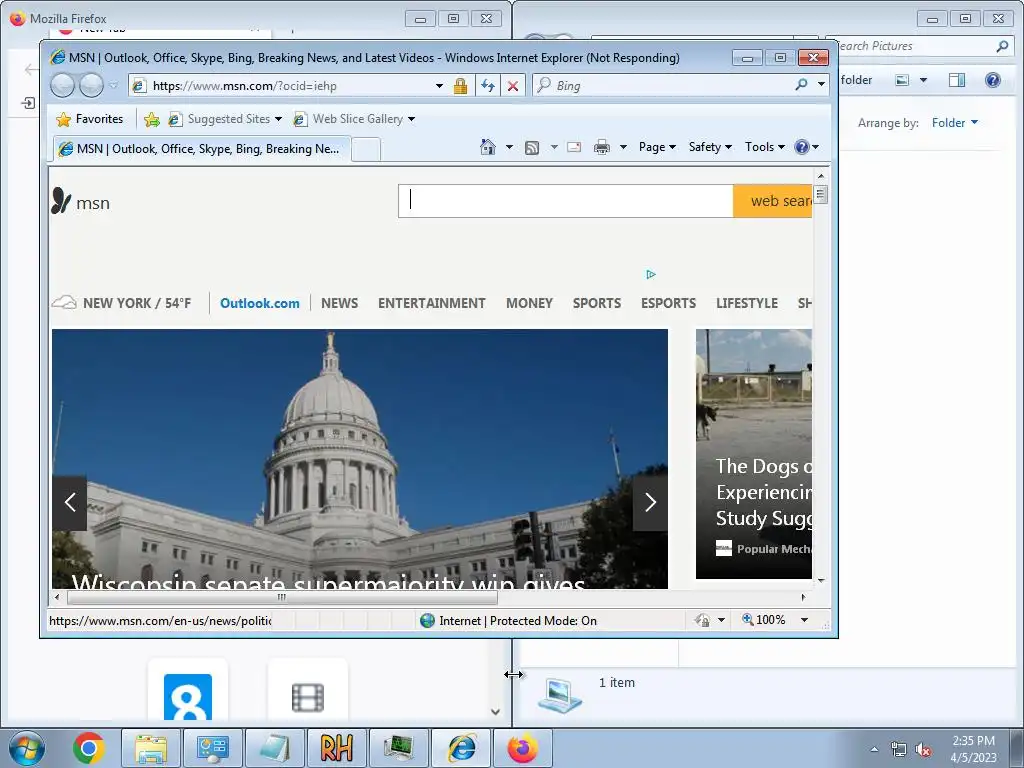1024x768 pixels.
Task: Click the vertical scrollbar thumb in Internet Explorer
Action: (x=821, y=195)
